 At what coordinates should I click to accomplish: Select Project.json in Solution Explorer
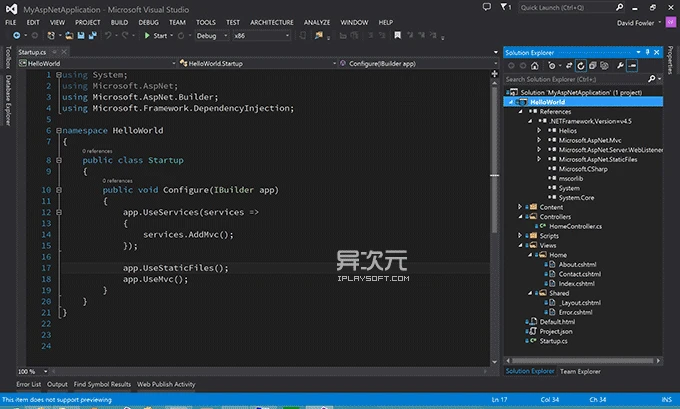coord(556,331)
